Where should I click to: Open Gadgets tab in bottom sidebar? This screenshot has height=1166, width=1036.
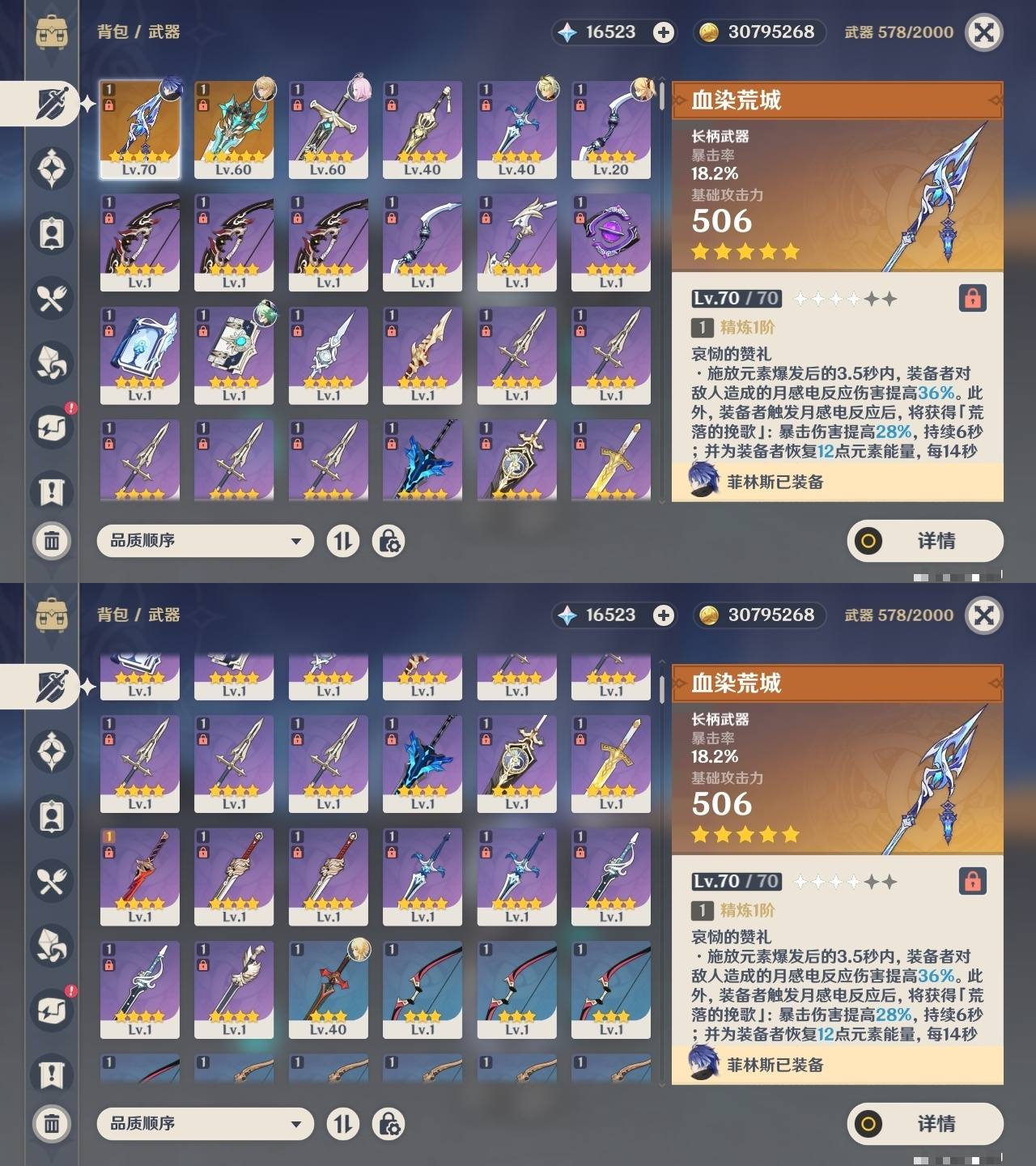52,1010
